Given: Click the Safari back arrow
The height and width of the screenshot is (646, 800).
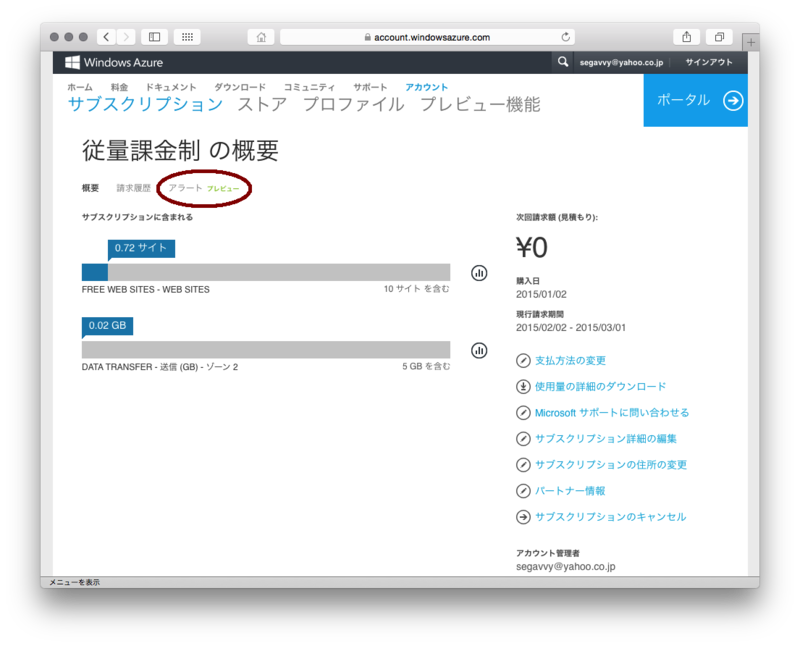Looking at the screenshot, I should pyautogui.click(x=106, y=37).
